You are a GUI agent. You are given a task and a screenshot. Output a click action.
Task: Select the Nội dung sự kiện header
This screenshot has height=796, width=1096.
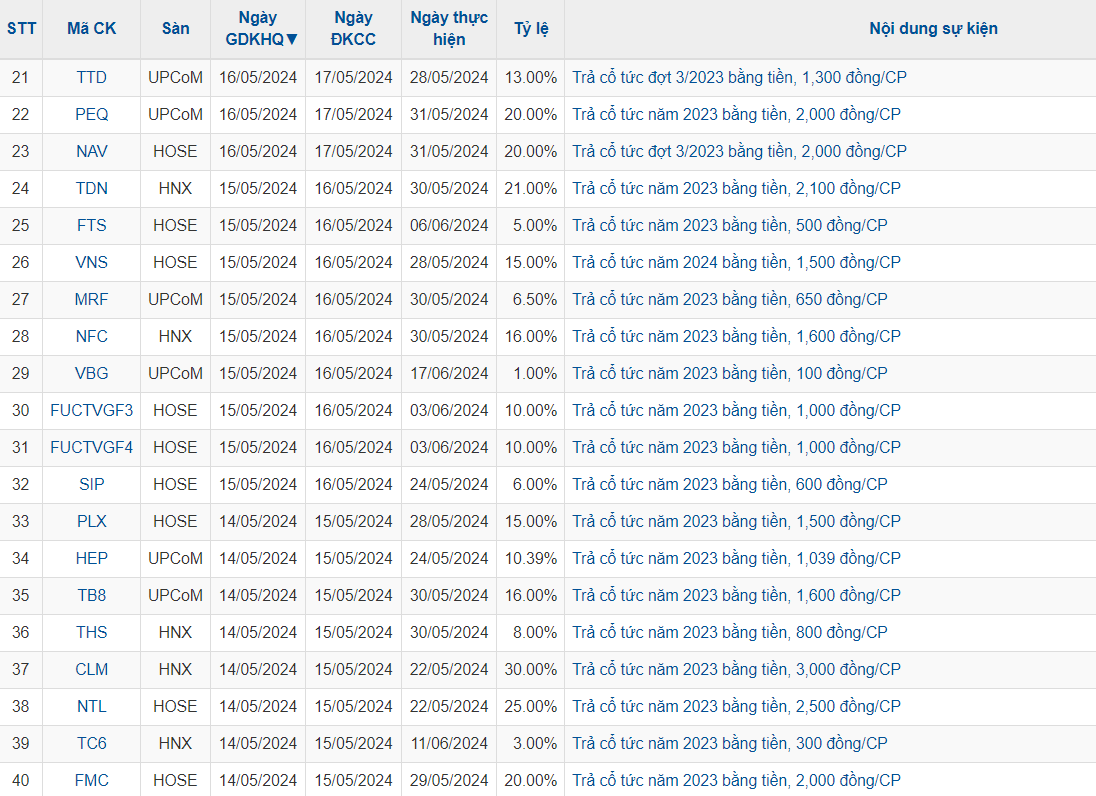point(933,28)
